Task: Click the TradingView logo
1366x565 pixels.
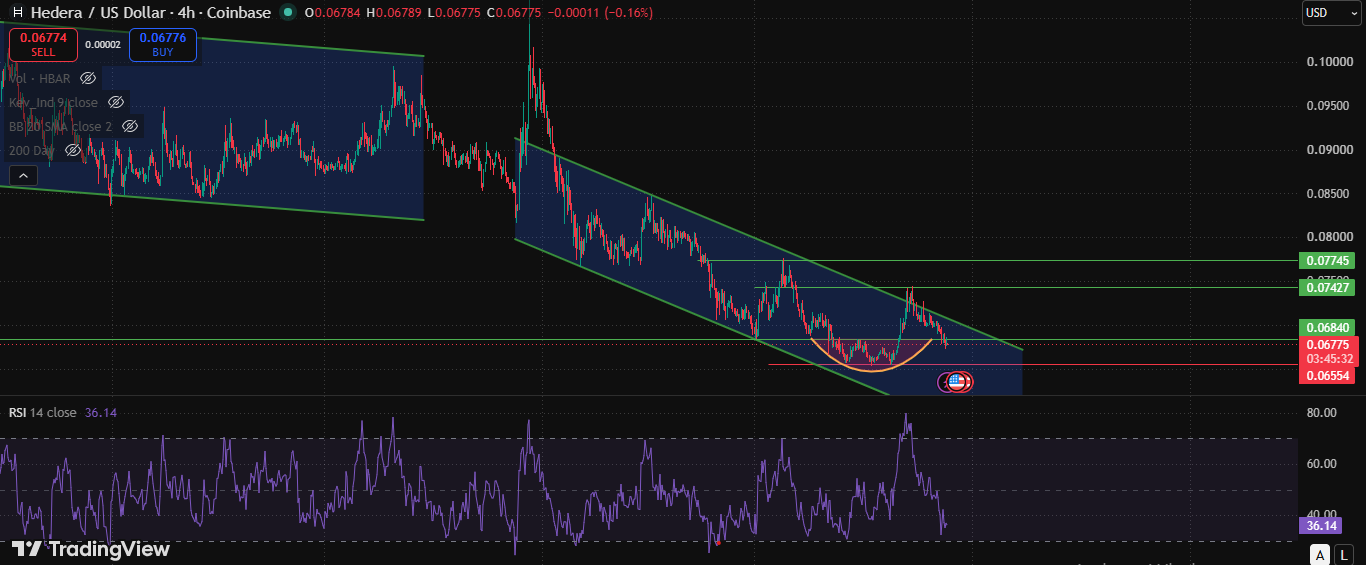Action: 91,549
